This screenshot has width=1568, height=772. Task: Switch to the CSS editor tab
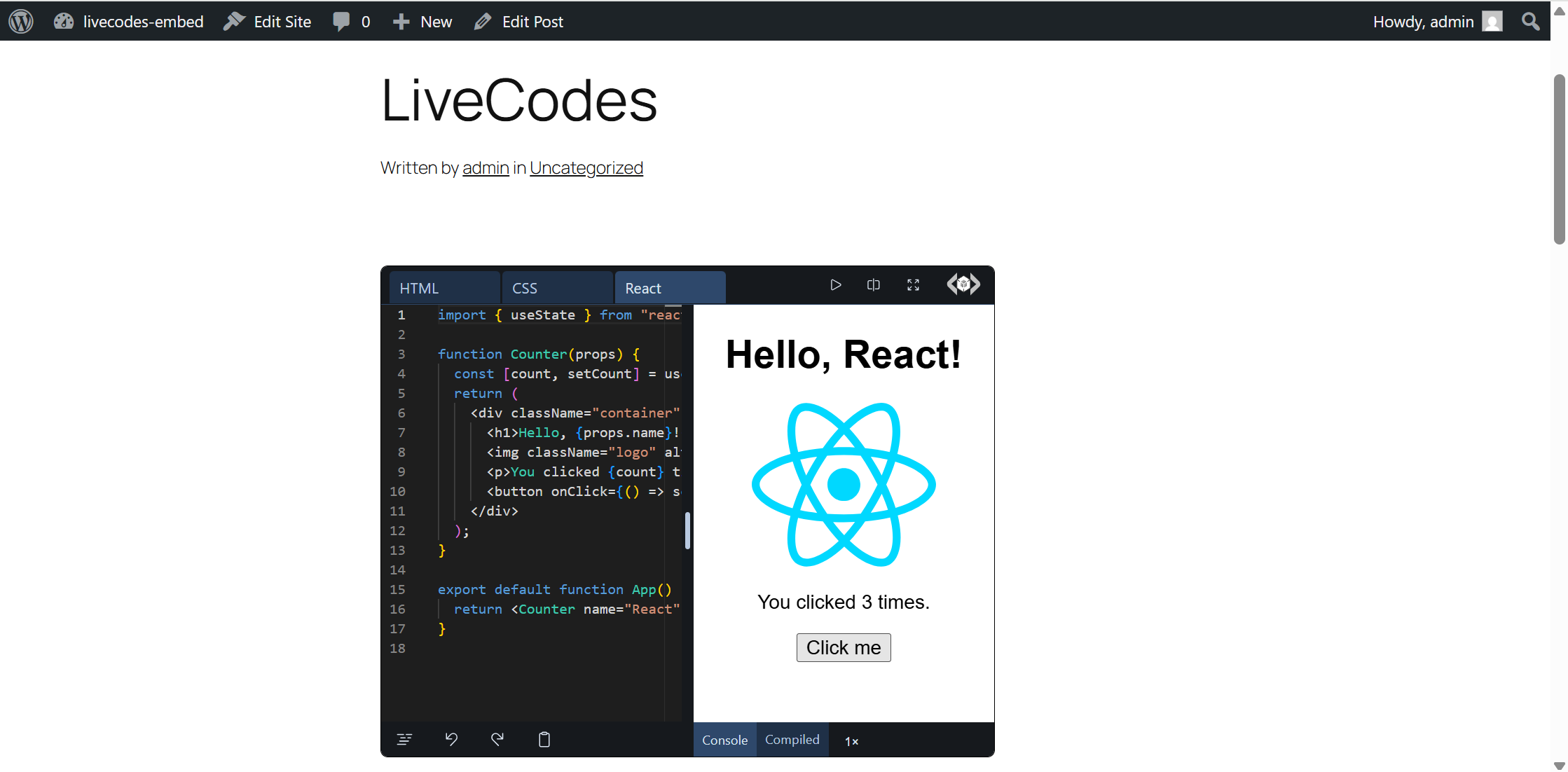(557, 288)
